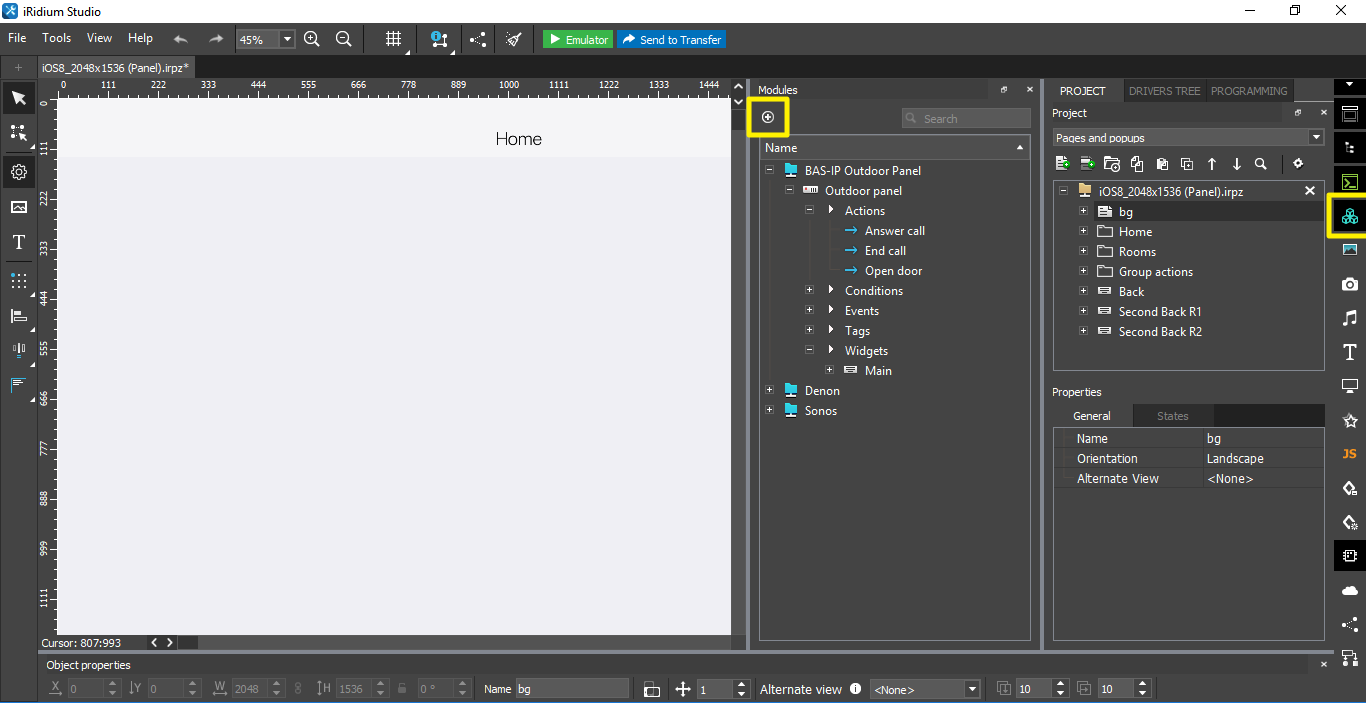
Task: Switch to the DRIVERS TREE tab
Action: pos(1164,90)
